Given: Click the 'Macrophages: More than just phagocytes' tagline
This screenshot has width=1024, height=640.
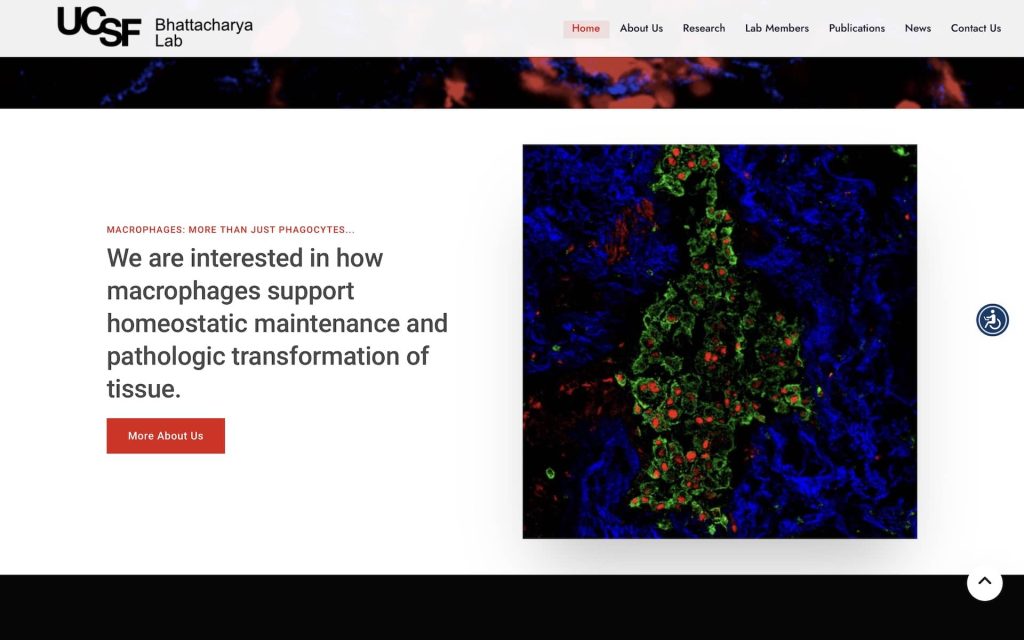Looking at the screenshot, I should click(231, 230).
